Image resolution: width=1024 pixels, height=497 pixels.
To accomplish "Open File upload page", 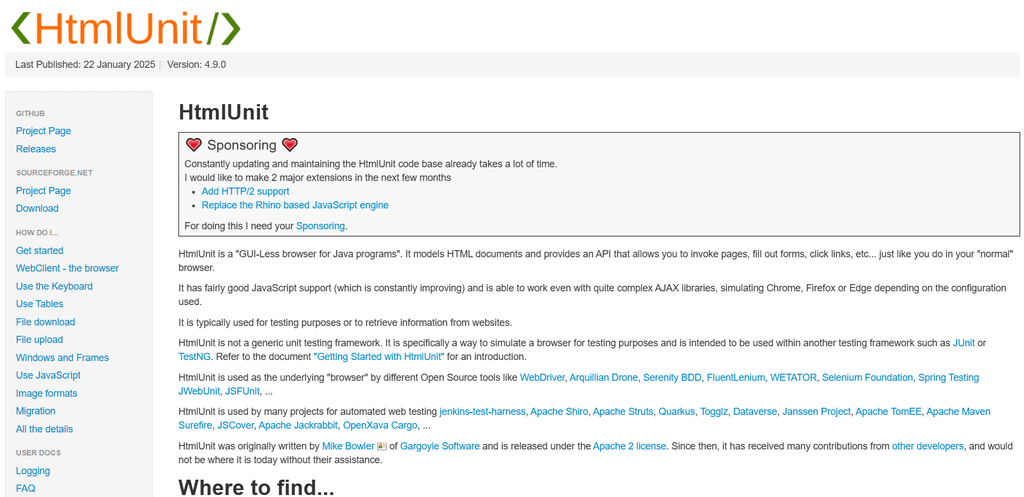I will [40, 340].
